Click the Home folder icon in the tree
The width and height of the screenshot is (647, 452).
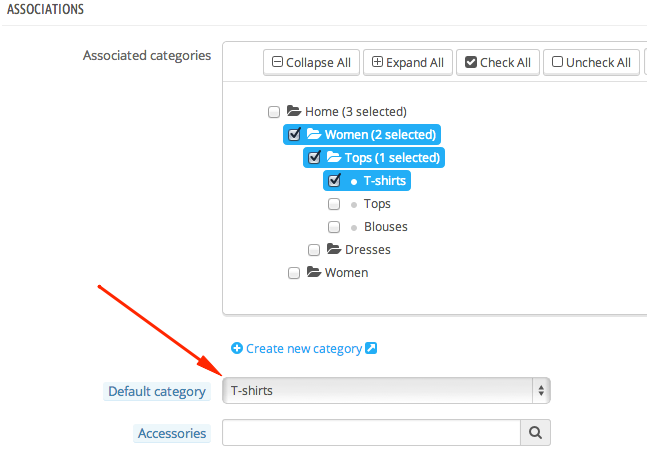[294, 112]
